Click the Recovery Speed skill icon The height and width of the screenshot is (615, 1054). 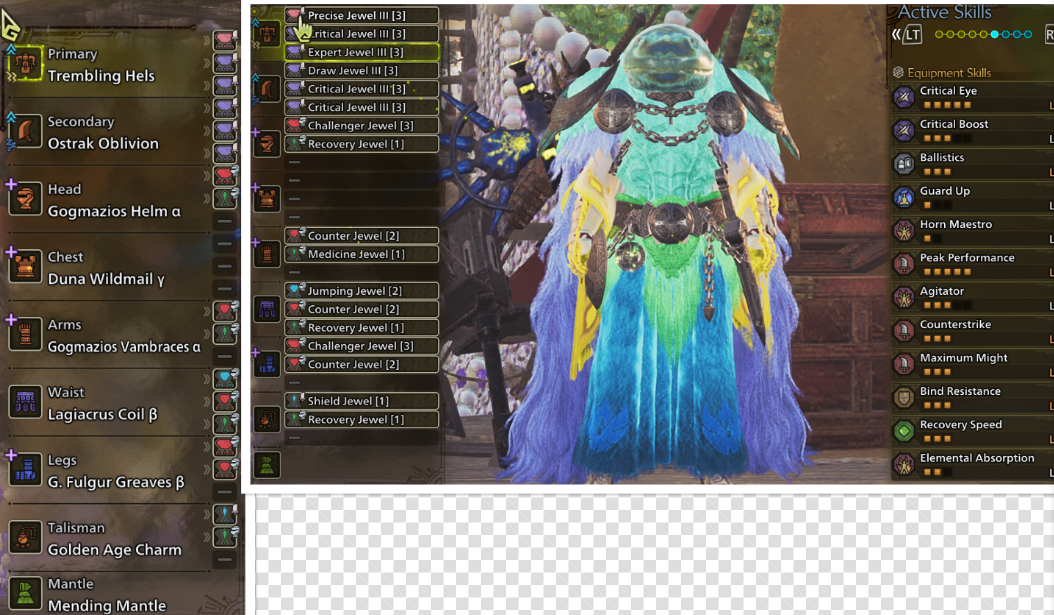(903, 431)
